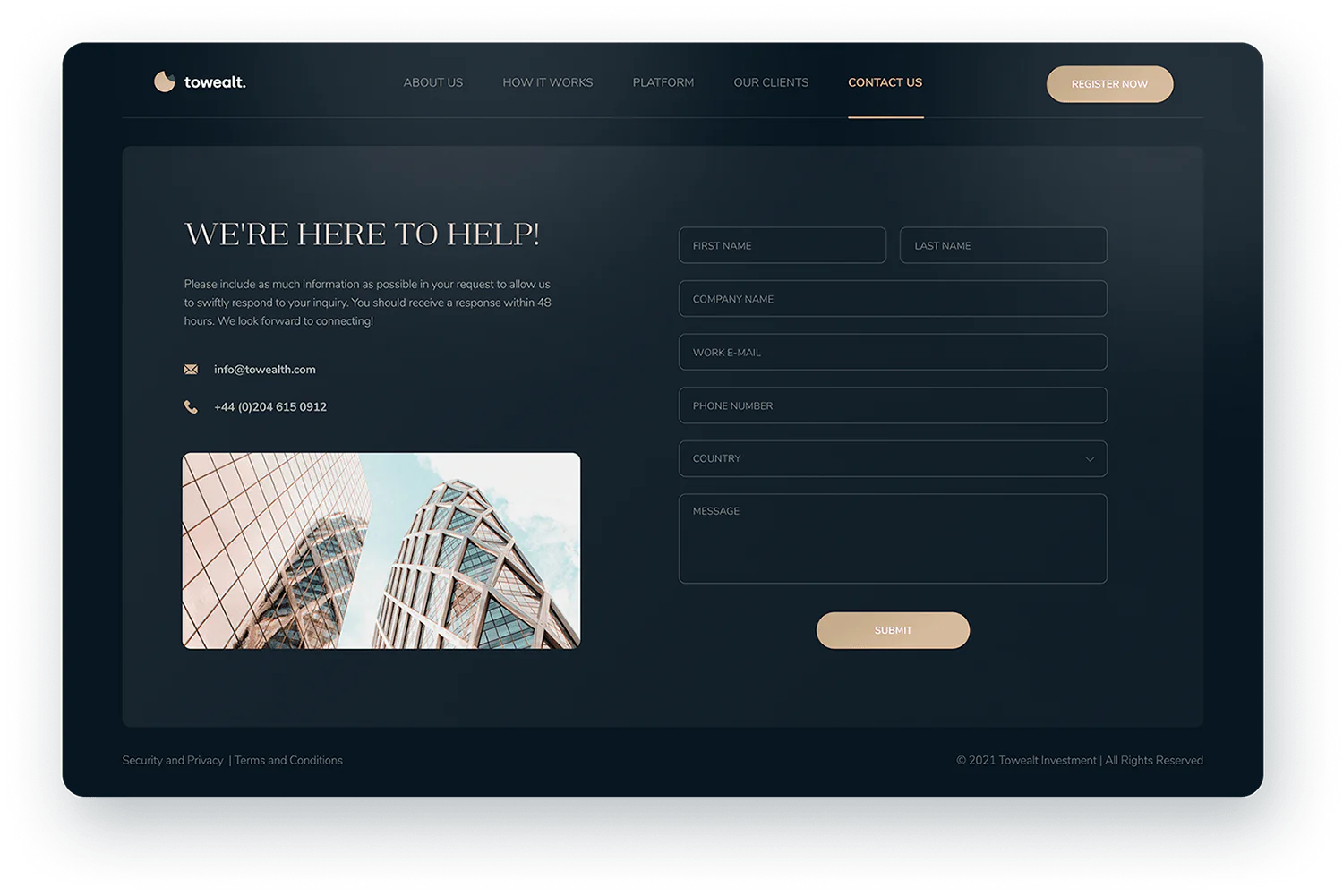Focus the Last Name field

1004,245
